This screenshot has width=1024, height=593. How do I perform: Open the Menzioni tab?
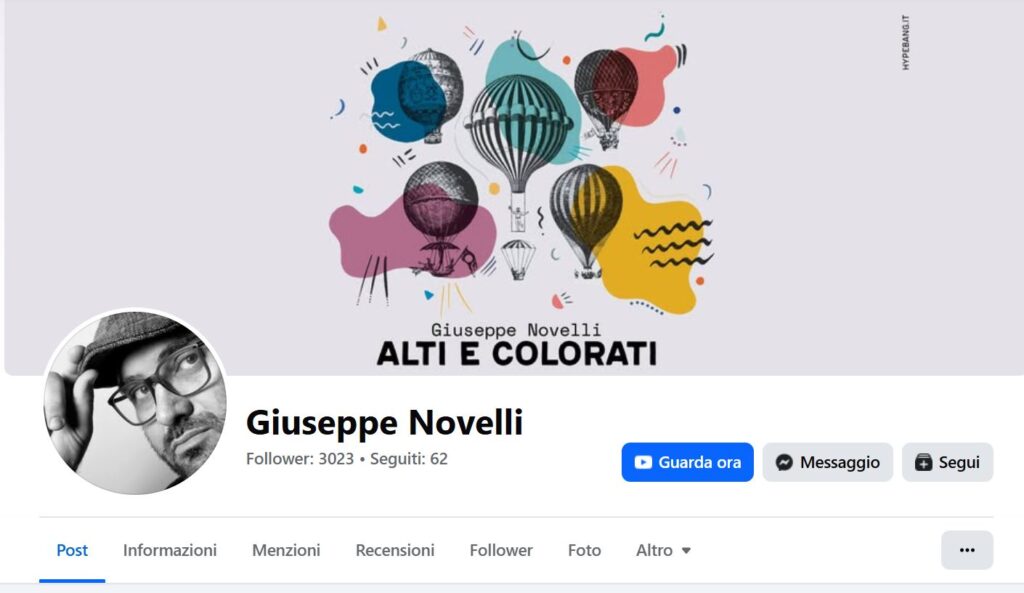pos(286,551)
